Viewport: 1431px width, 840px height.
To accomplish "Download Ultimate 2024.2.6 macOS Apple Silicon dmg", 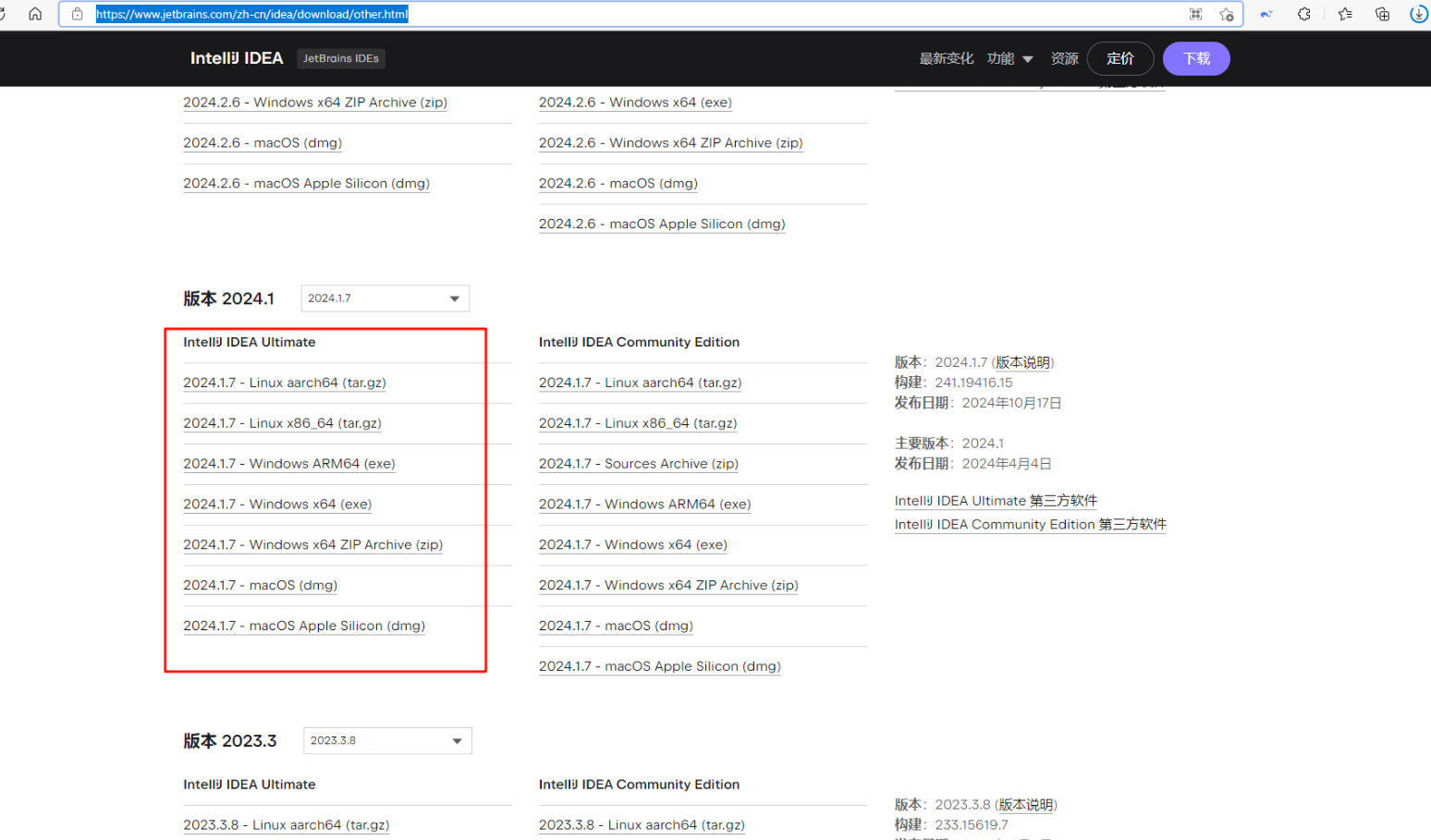I will tap(306, 184).
